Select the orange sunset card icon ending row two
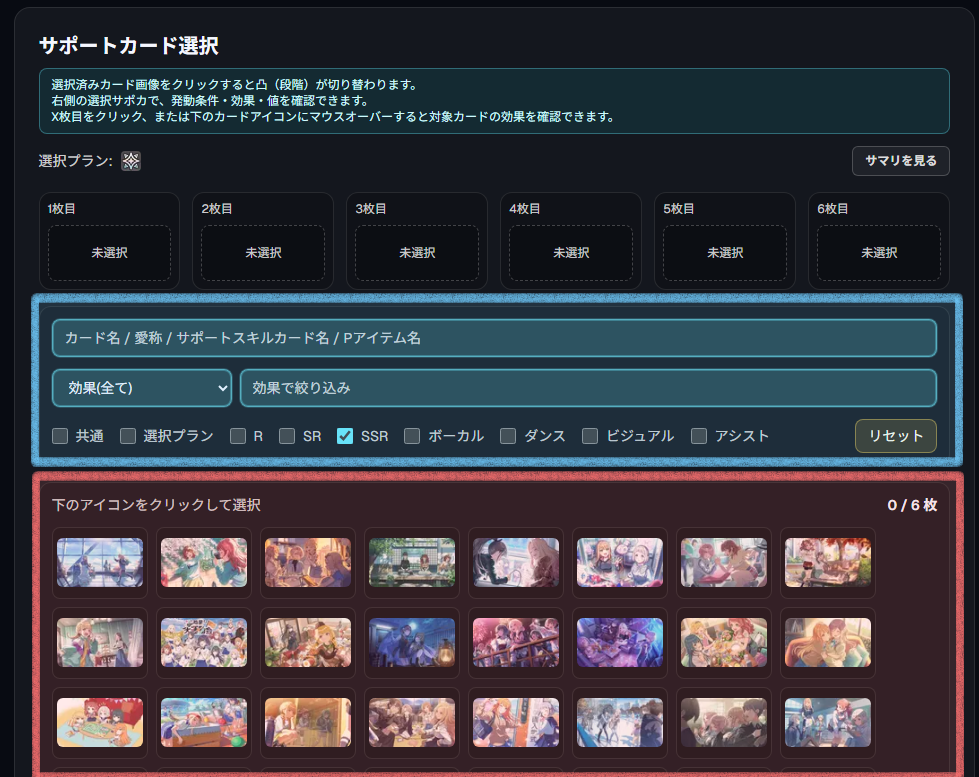 [827, 643]
